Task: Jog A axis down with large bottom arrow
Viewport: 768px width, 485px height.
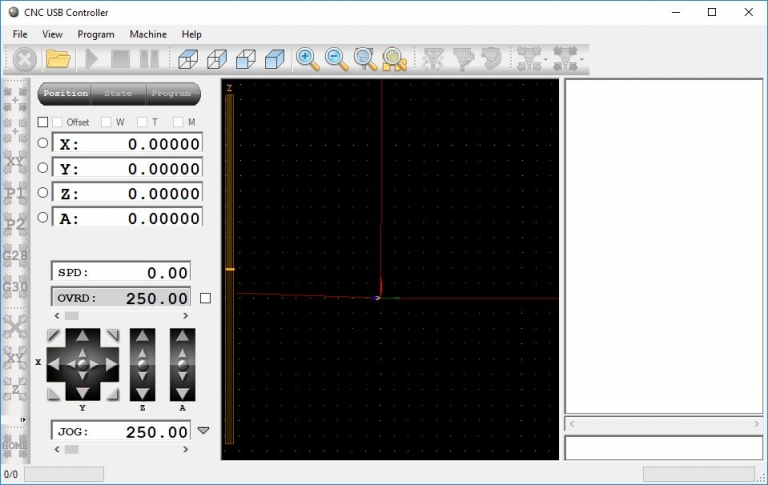Action: point(183,393)
